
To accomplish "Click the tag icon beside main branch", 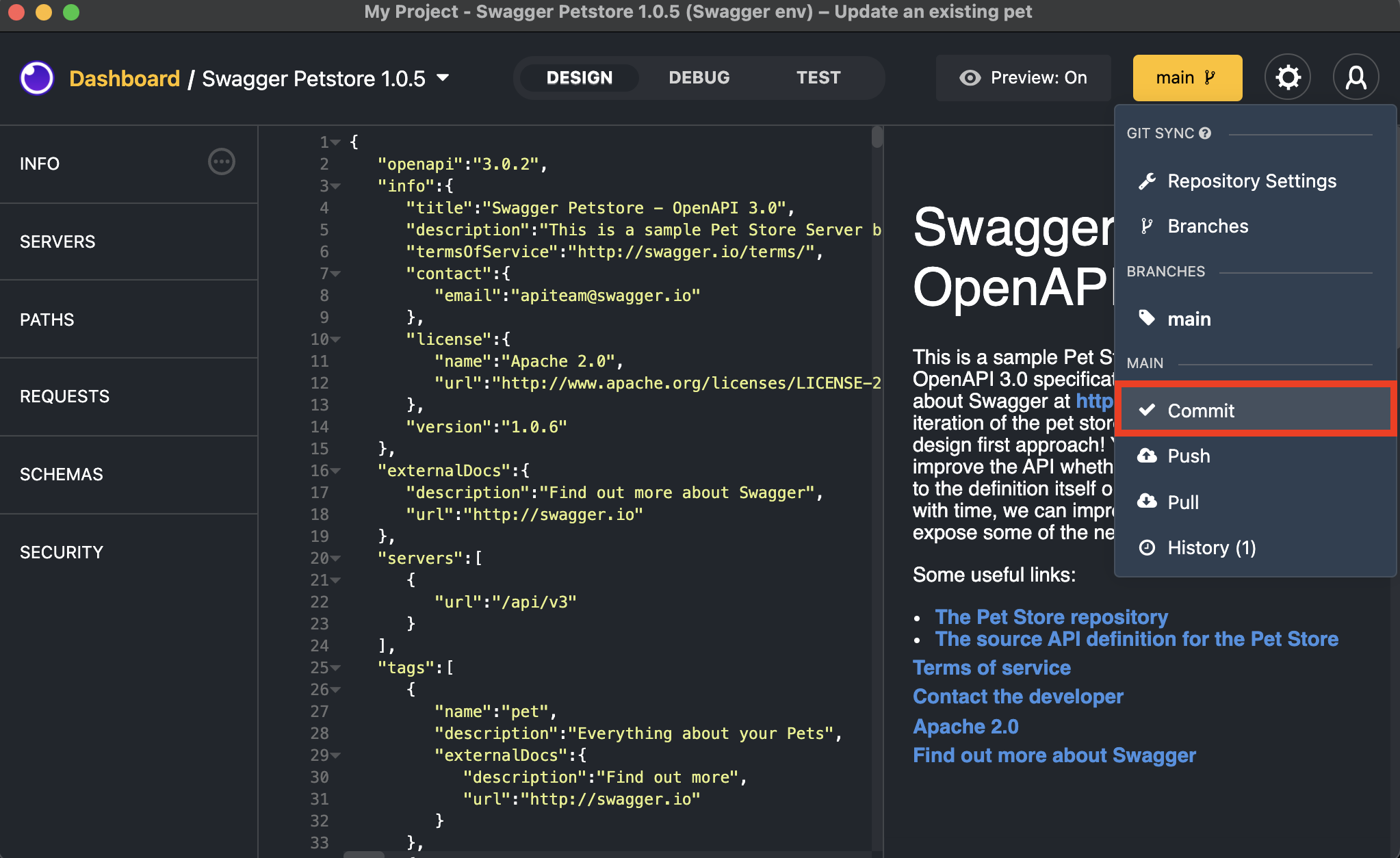I will [x=1147, y=318].
